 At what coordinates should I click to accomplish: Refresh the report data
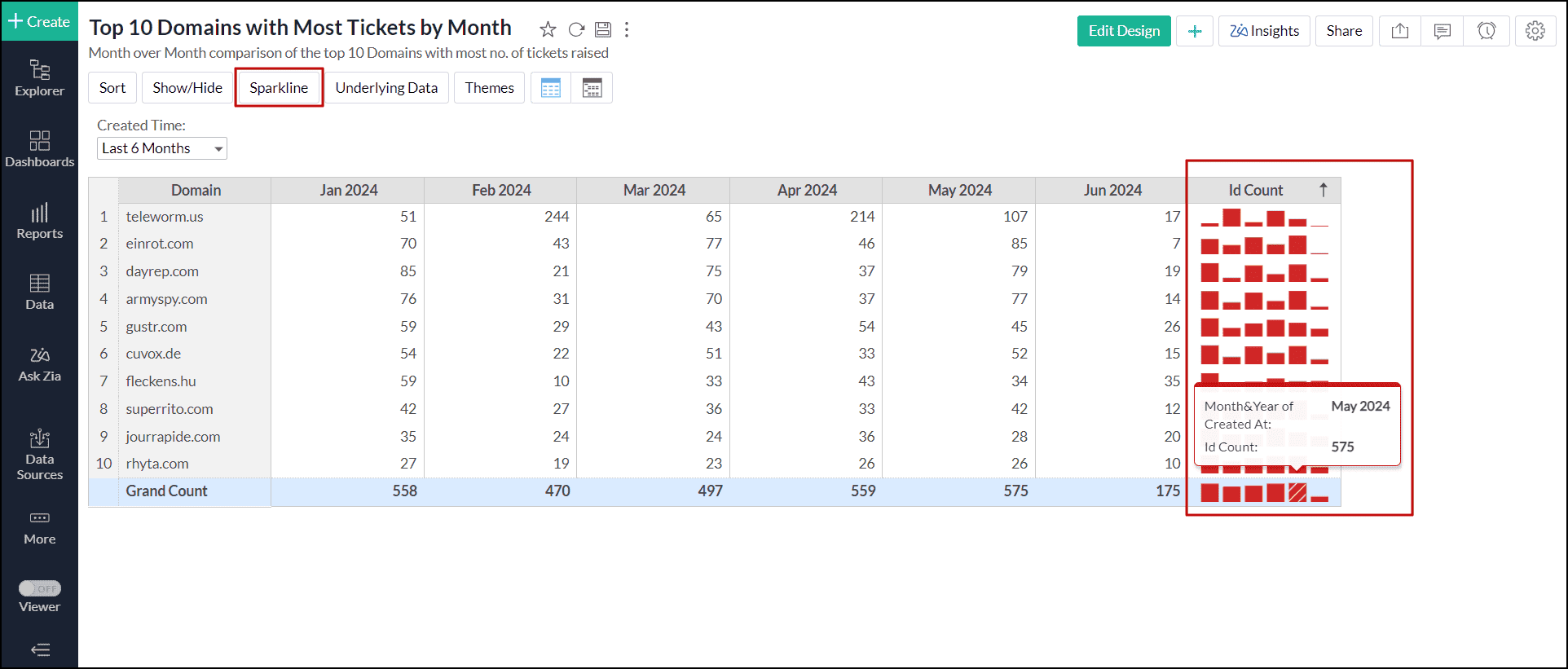[576, 30]
